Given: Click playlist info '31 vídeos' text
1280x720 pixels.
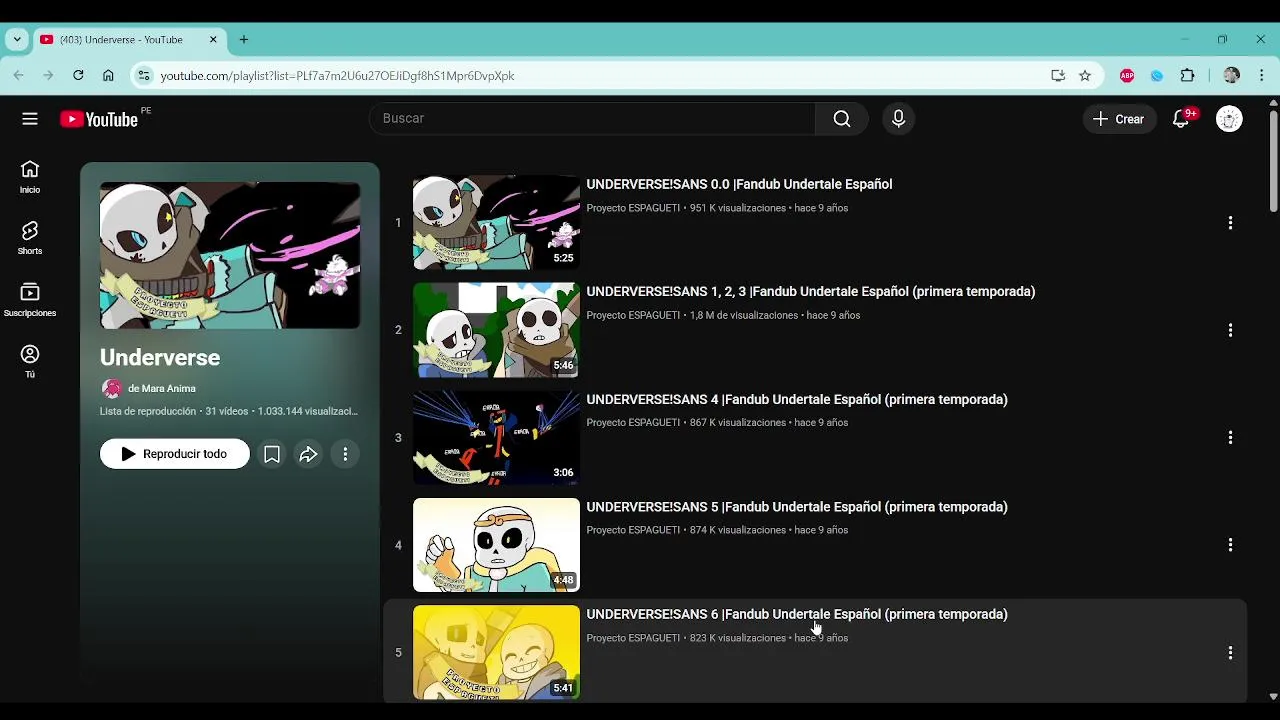Looking at the screenshot, I should click(226, 411).
